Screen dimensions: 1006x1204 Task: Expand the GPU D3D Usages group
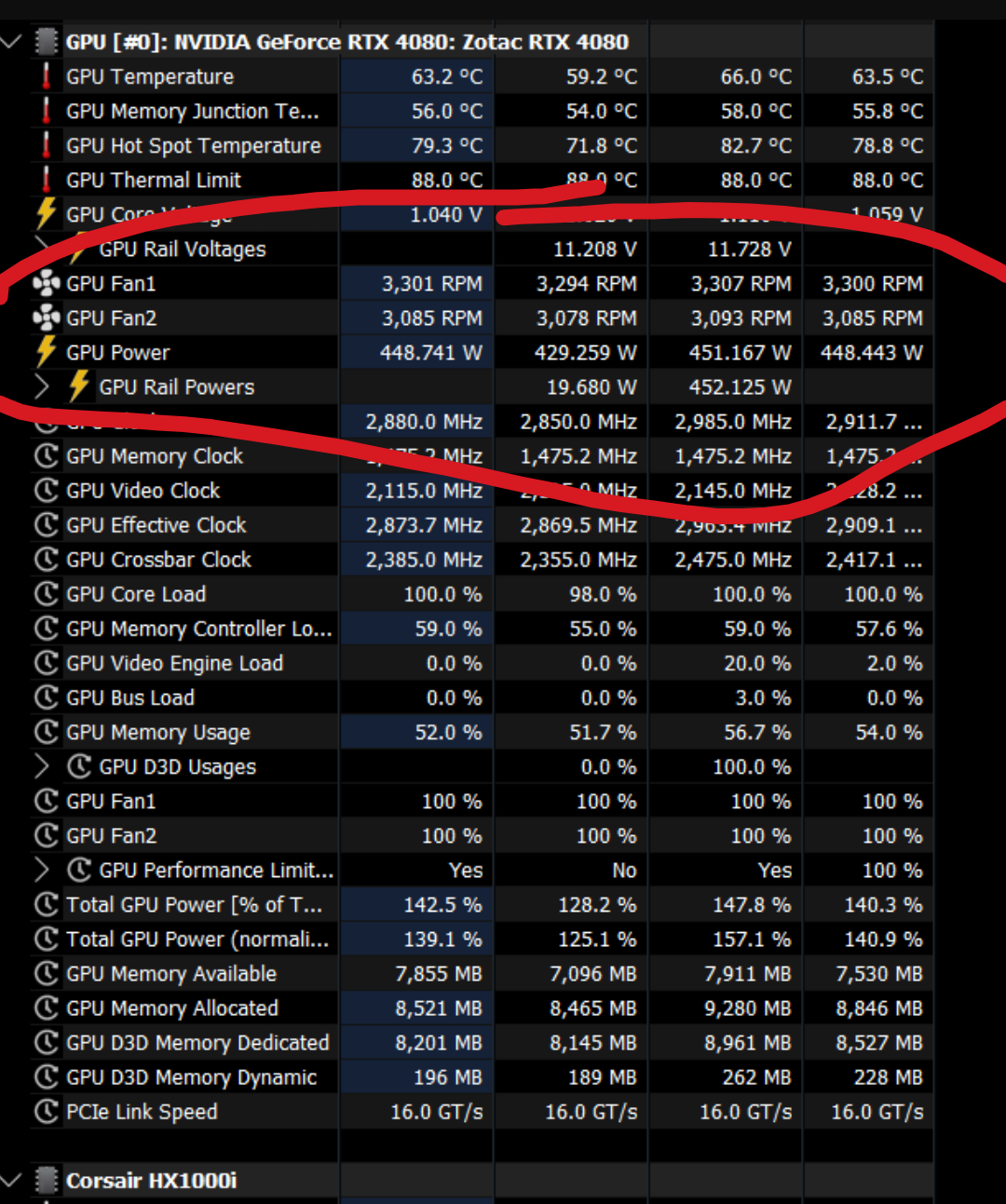tap(42, 766)
